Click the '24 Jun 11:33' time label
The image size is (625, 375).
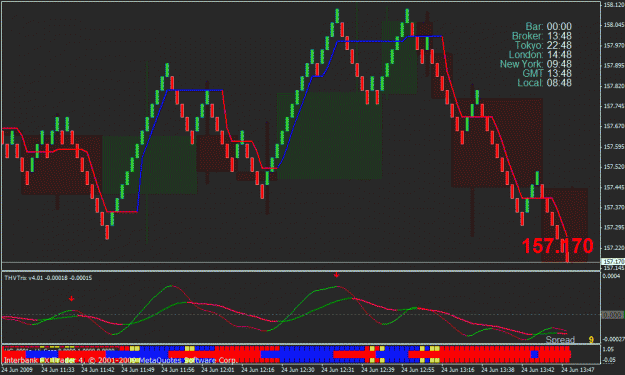(x=58, y=370)
